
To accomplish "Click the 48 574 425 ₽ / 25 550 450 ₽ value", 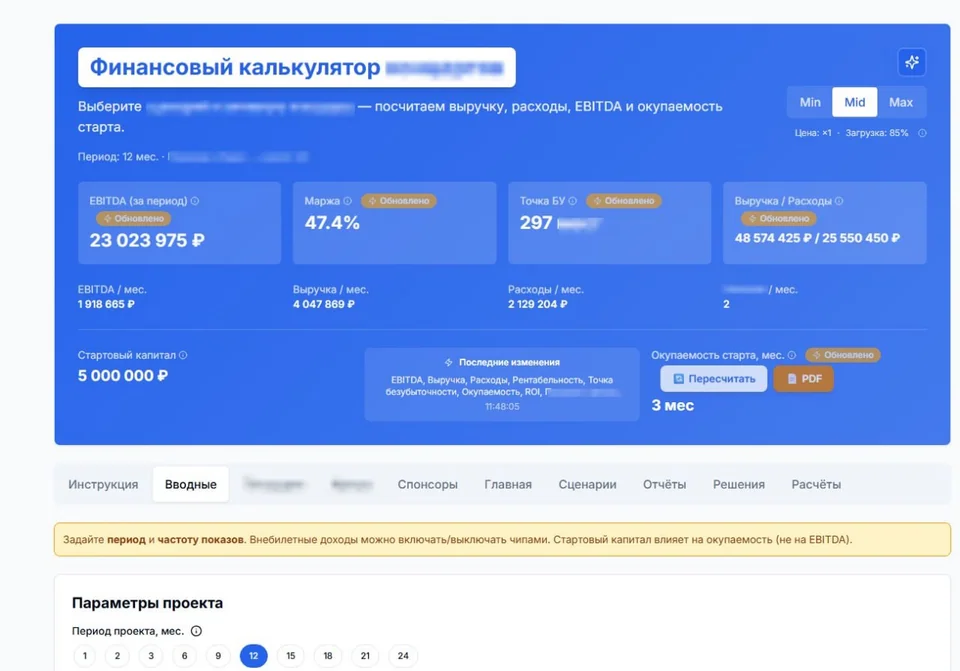I will (817, 238).
